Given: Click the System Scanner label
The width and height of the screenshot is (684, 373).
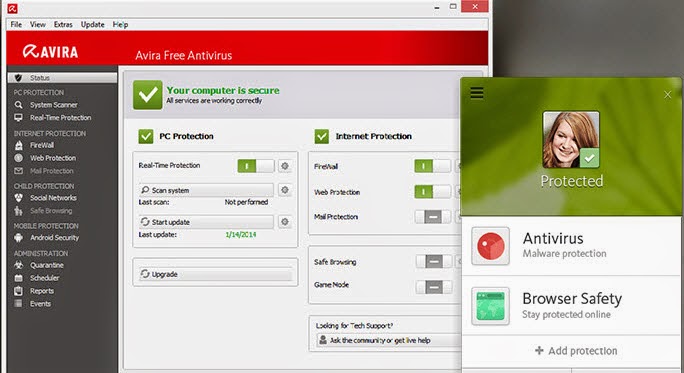Looking at the screenshot, I should pyautogui.click(x=54, y=105).
